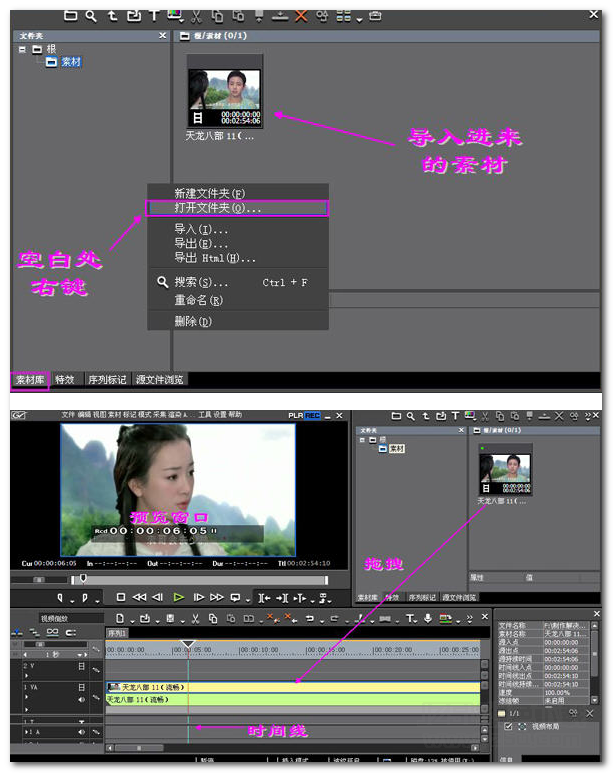This screenshot has height=773, width=613.
Task: Toggle video visibility on 2 V track
Action: (82, 666)
